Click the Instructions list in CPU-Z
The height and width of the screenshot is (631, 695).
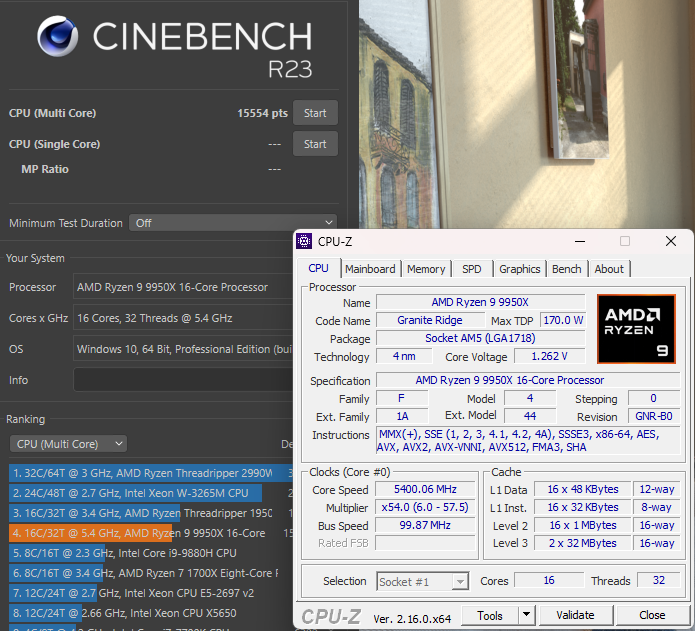coord(528,440)
